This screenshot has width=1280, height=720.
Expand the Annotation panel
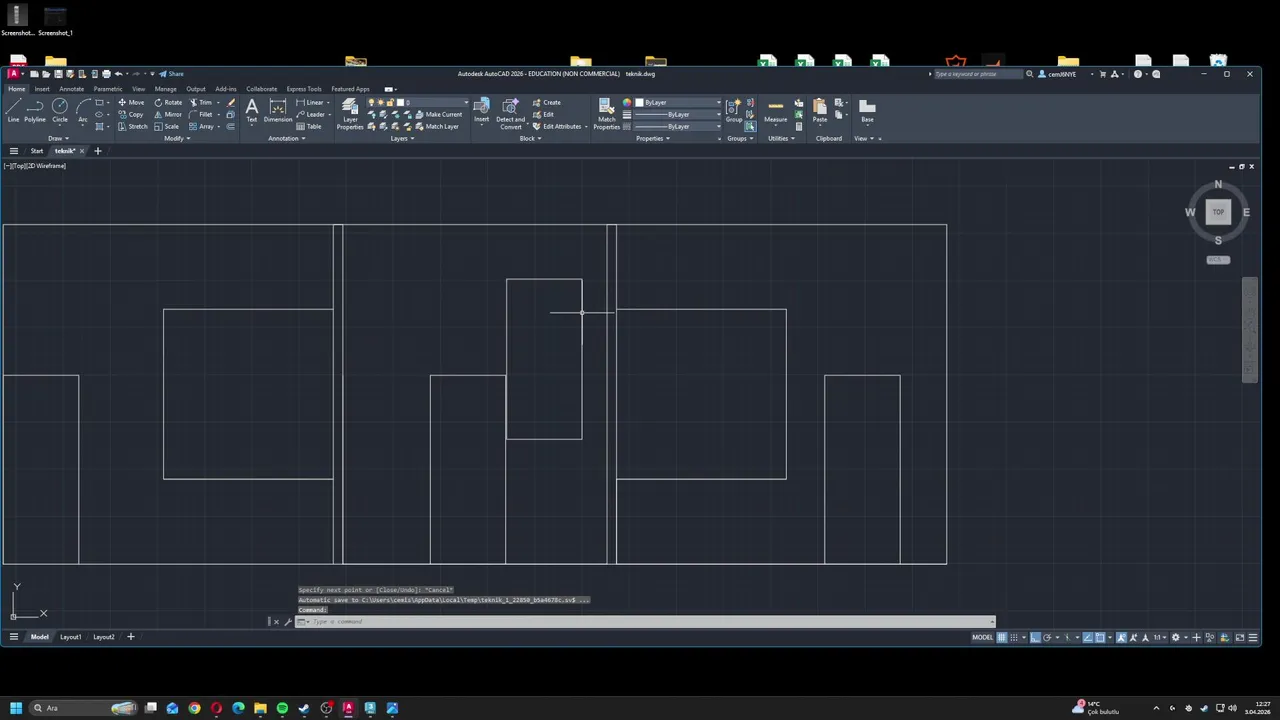pyautogui.click(x=286, y=138)
